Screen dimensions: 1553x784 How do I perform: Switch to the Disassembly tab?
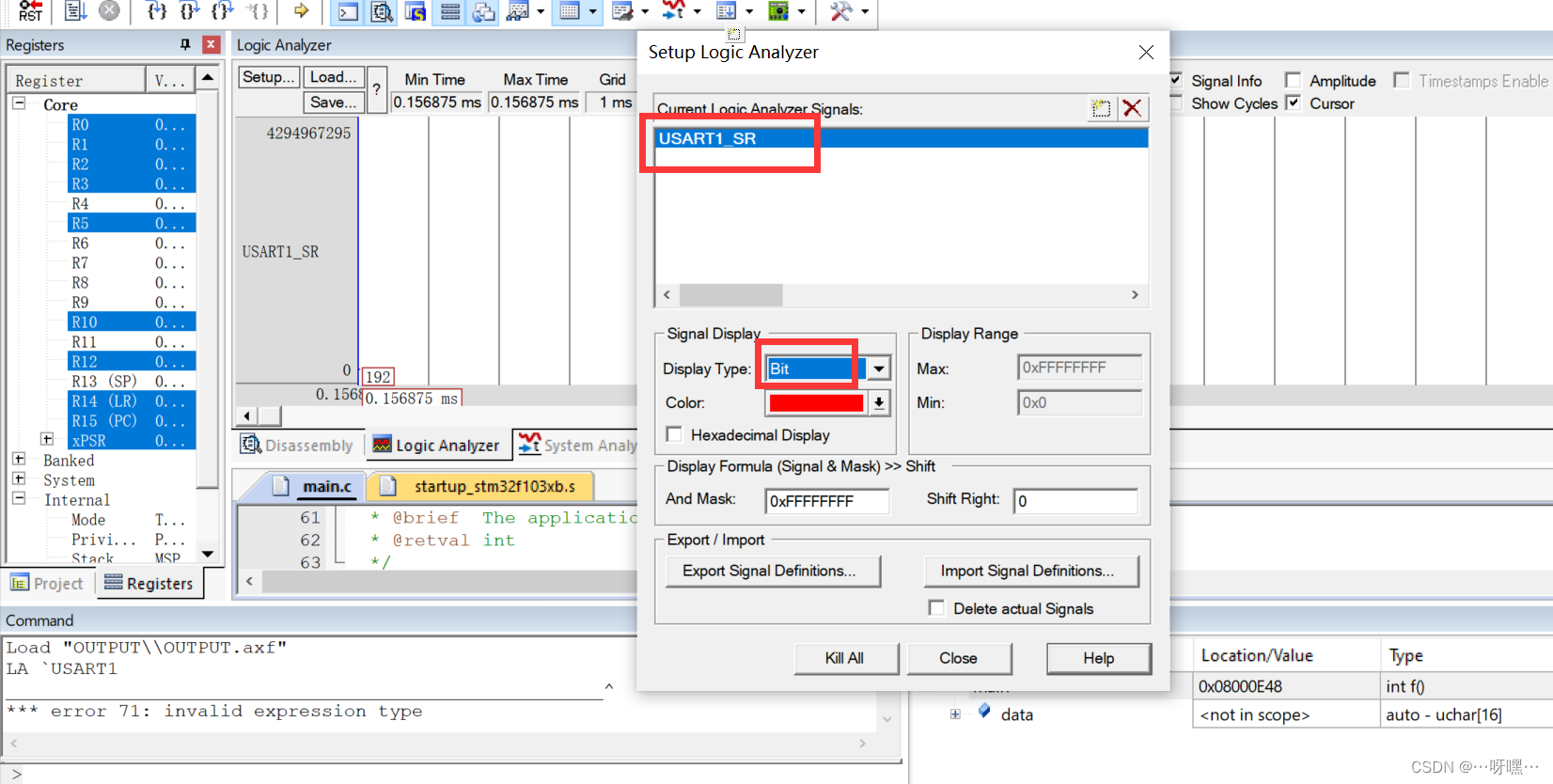point(297,445)
